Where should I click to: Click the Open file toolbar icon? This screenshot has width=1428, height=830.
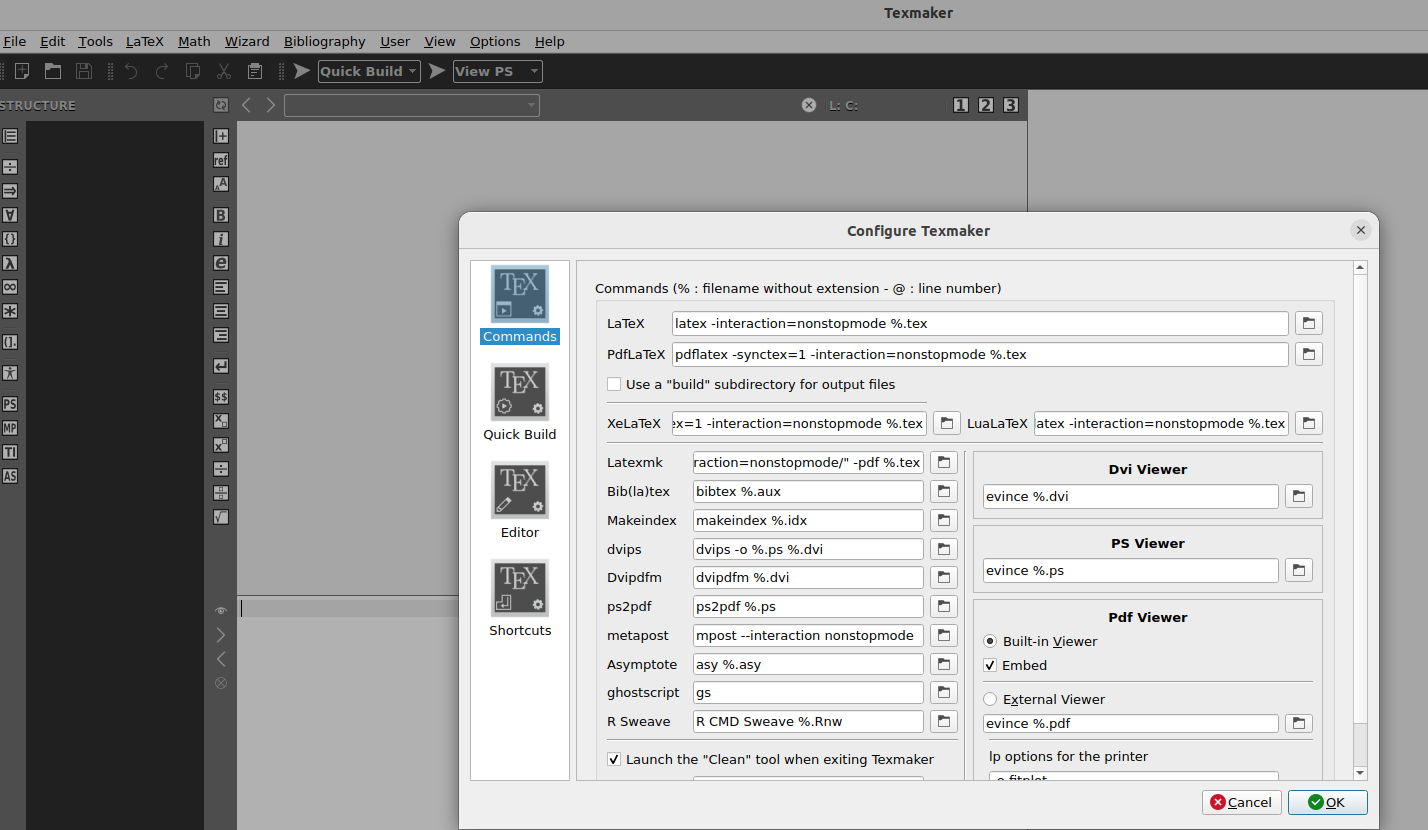(53, 71)
